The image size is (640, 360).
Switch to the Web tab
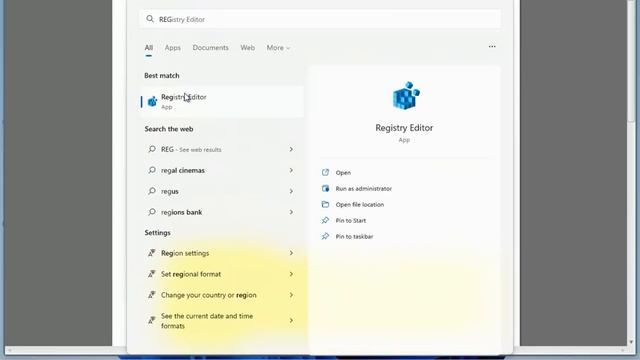tap(247, 48)
